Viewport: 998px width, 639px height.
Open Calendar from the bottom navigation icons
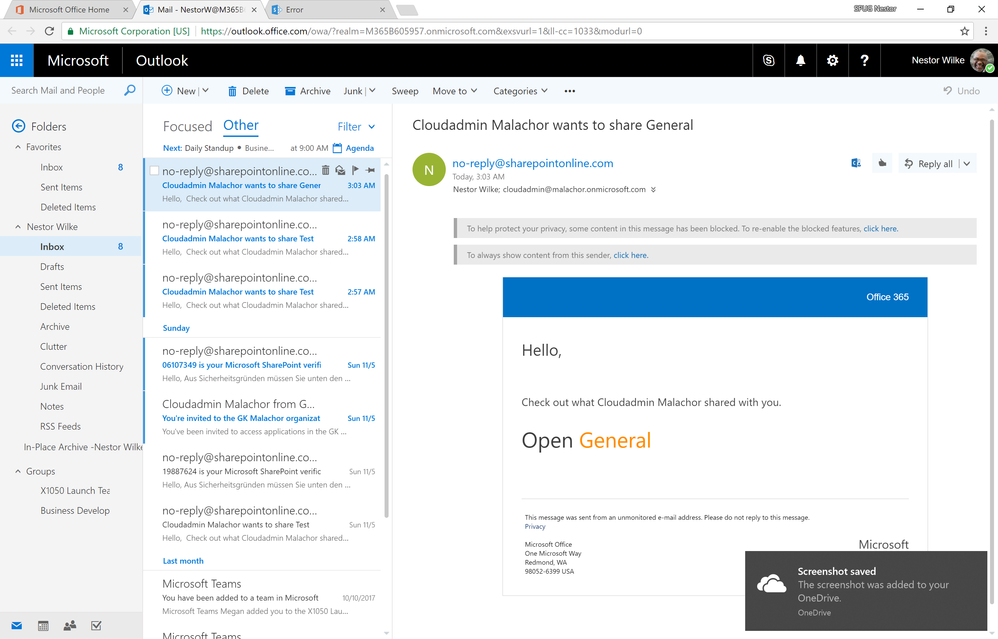(x=43, y=626)
